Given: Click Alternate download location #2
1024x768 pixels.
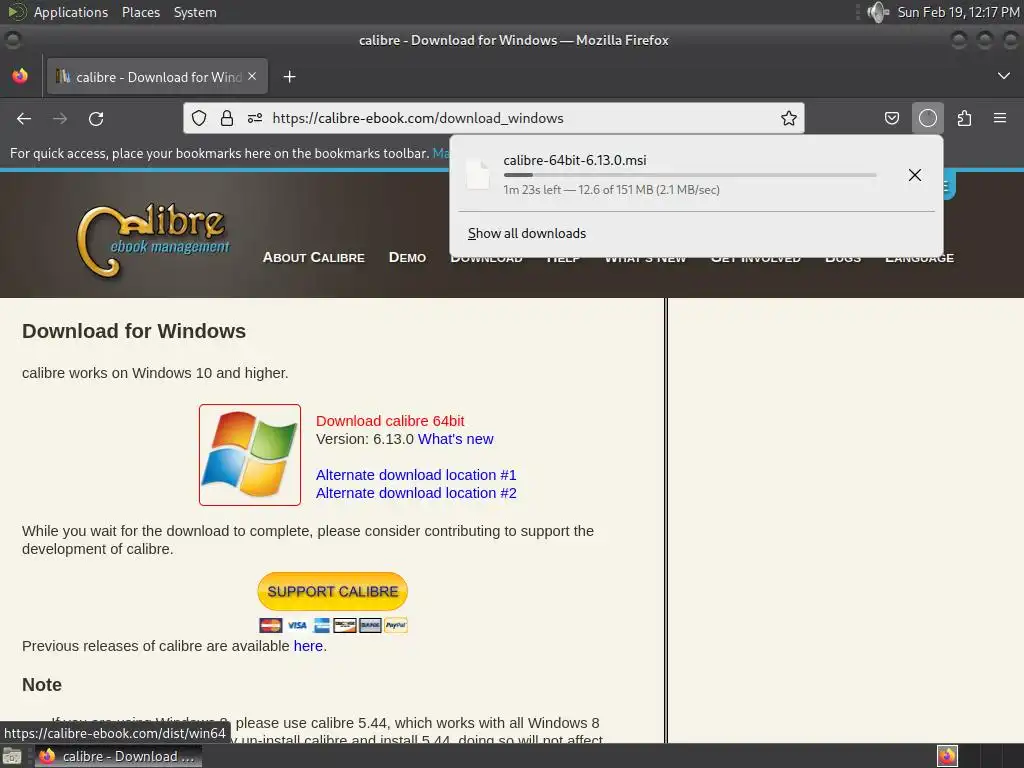Looking at the screenshot, I should 416,493.
